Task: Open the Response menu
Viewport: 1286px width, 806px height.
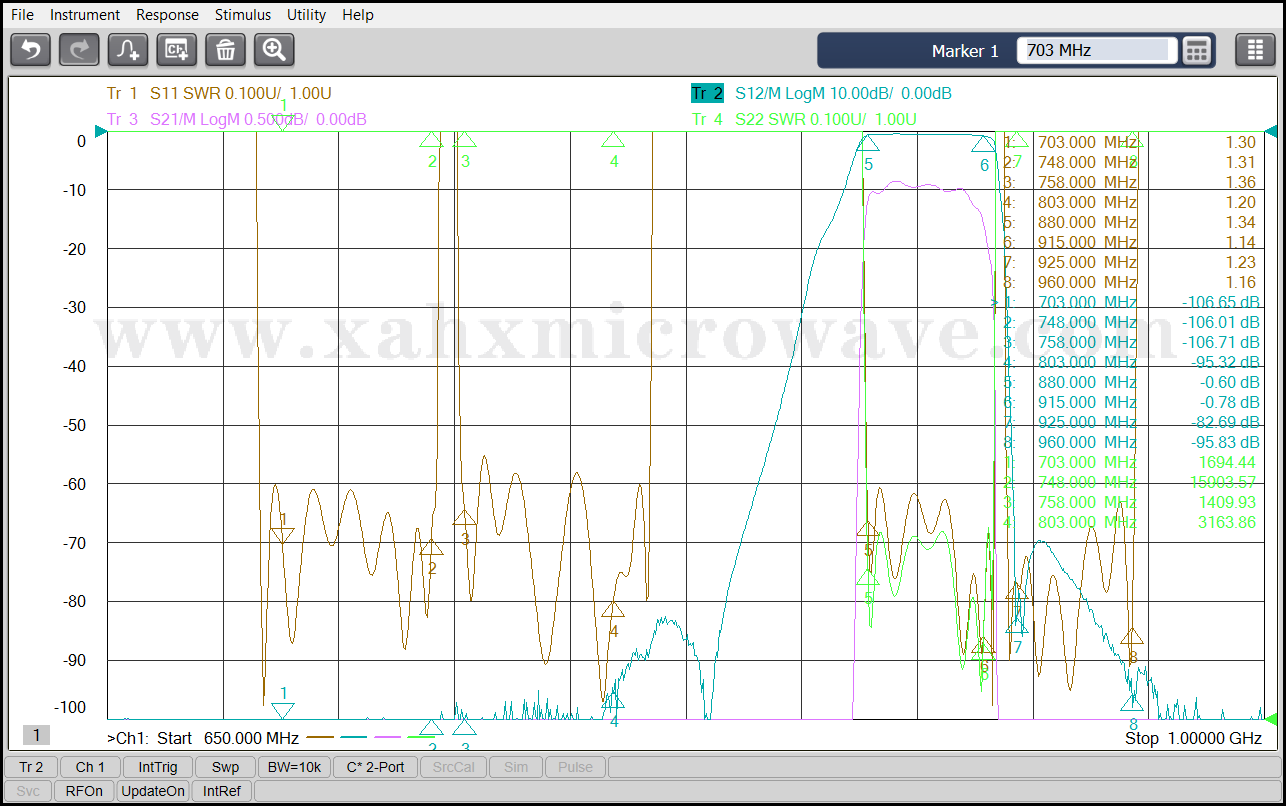Action: [167, 15]
